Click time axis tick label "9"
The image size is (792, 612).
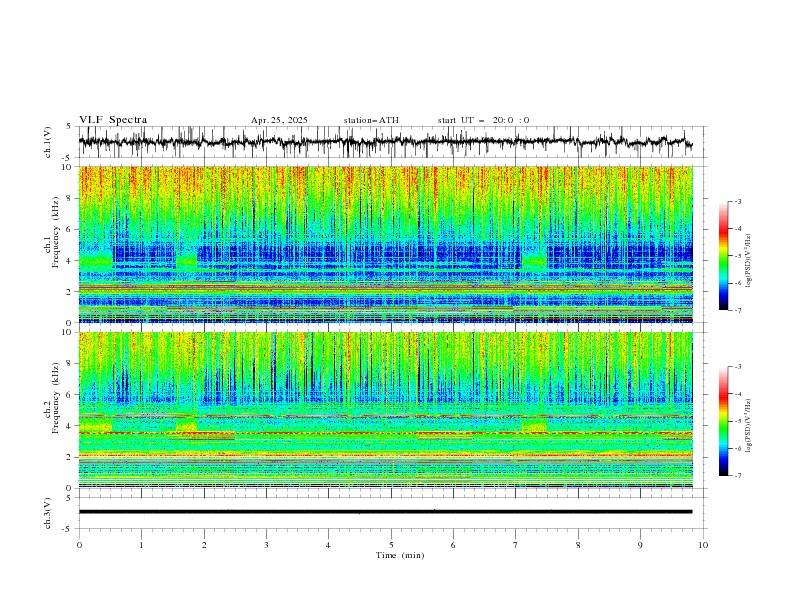(x=640, y=545)
